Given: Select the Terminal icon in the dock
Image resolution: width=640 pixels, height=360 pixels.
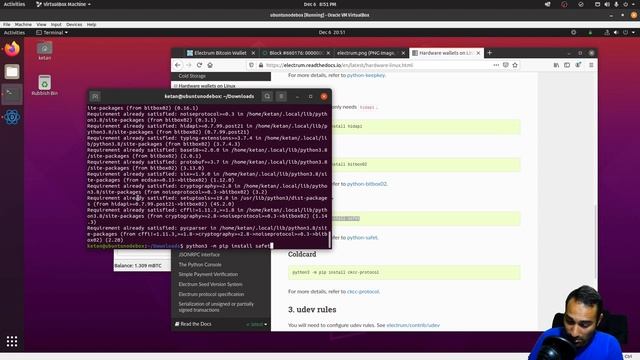Looking at the screenshot, I should pyautogui.click(x=12, y=94).
